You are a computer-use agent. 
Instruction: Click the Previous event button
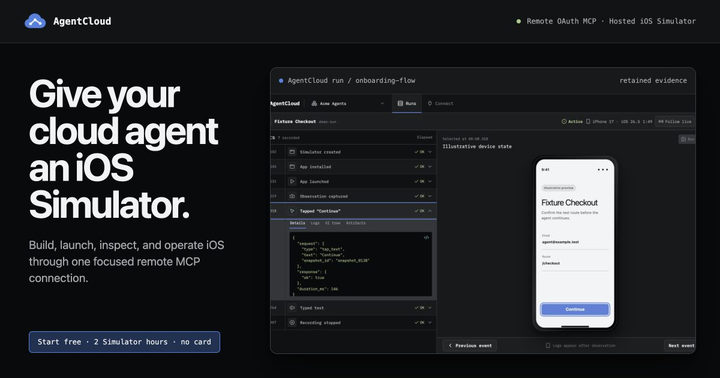click(x=470, y=345)
